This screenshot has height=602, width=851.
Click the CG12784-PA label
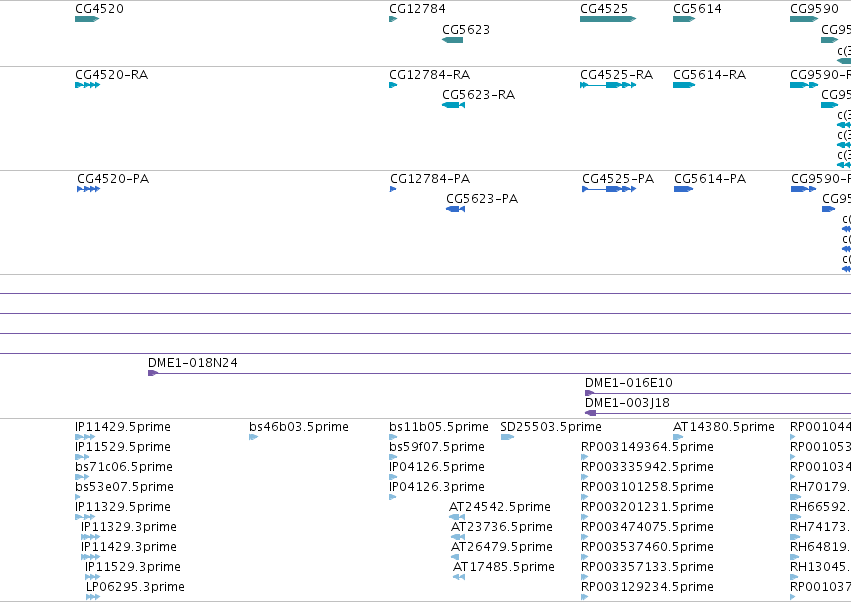coord(430,179)
